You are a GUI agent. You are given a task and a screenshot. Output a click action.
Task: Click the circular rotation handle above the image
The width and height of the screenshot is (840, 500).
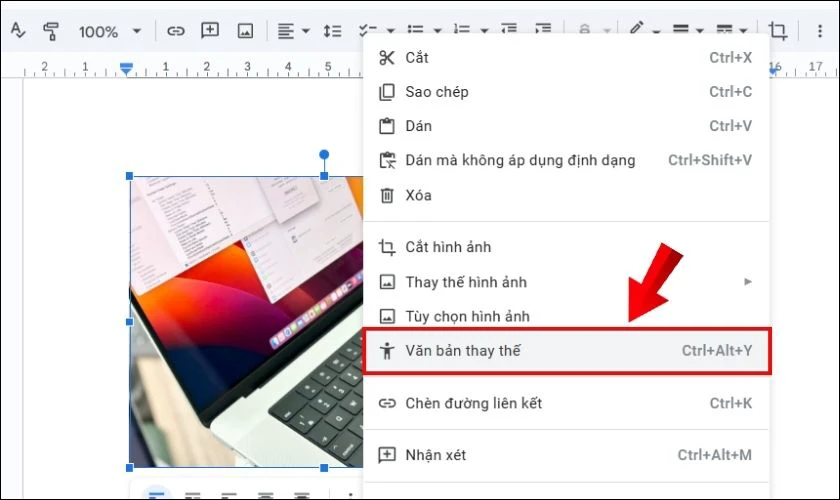[x=324, y=154]
